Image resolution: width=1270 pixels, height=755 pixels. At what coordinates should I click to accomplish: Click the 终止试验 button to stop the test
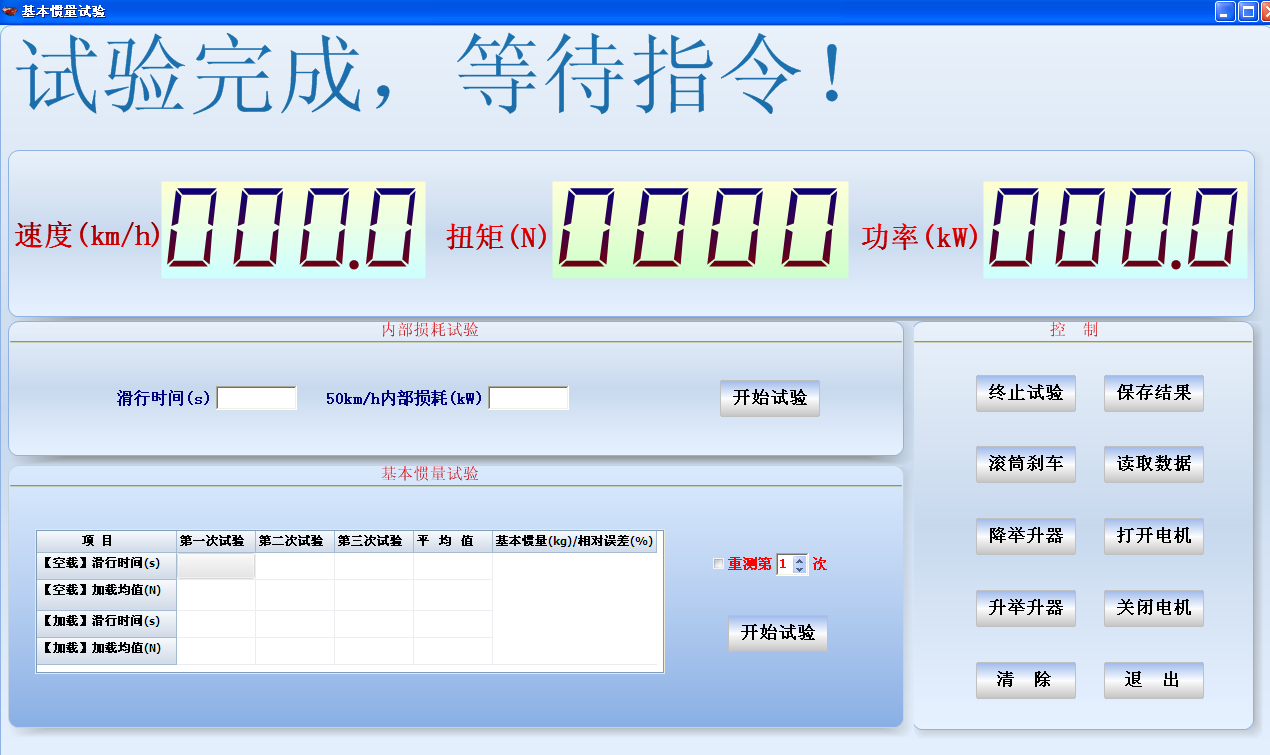1025,392
